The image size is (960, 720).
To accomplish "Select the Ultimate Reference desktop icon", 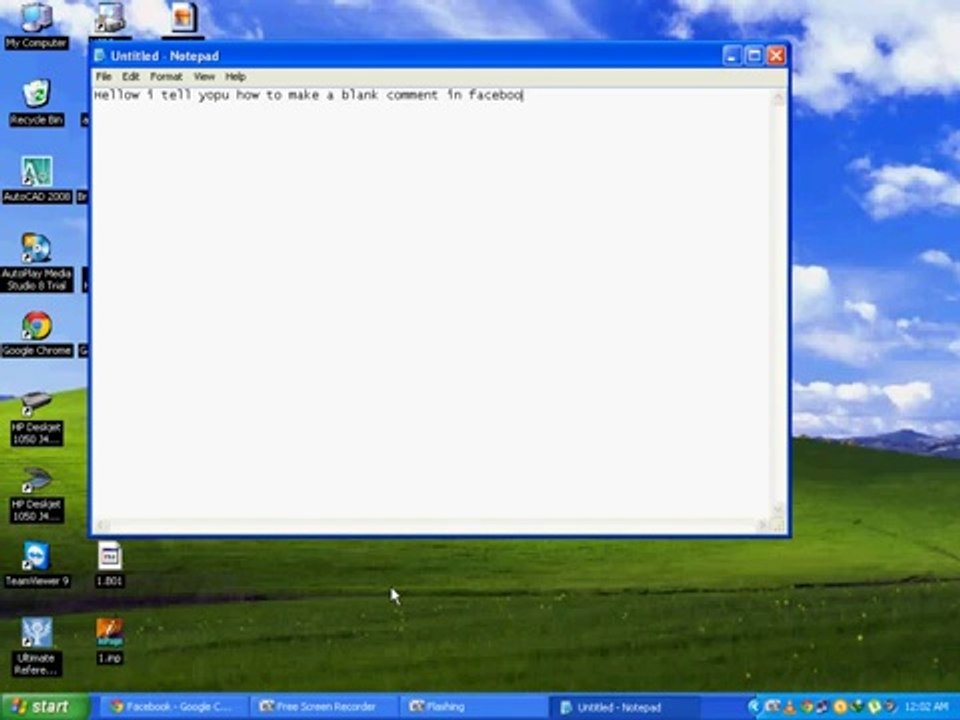I will pyautogui.click(x=37, y=647).
